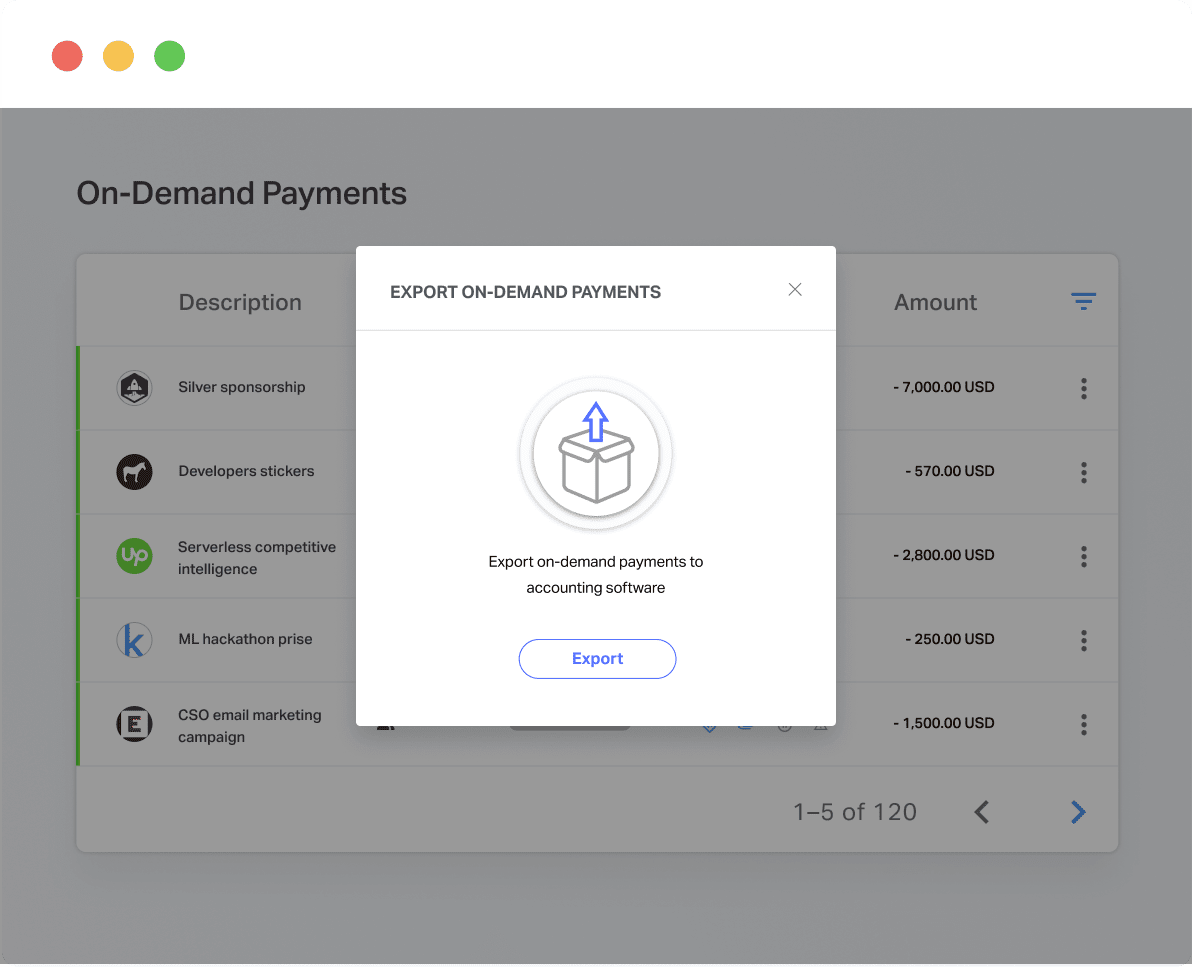Viewport: 1192px width, 967px height.
Task: Go to next page of payments
Action: (1078, 812)
